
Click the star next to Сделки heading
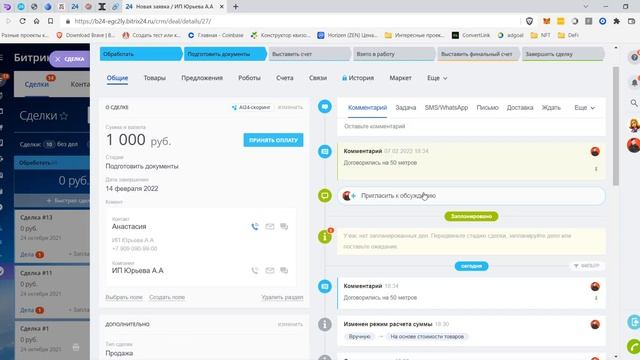[x=64, y=116]
